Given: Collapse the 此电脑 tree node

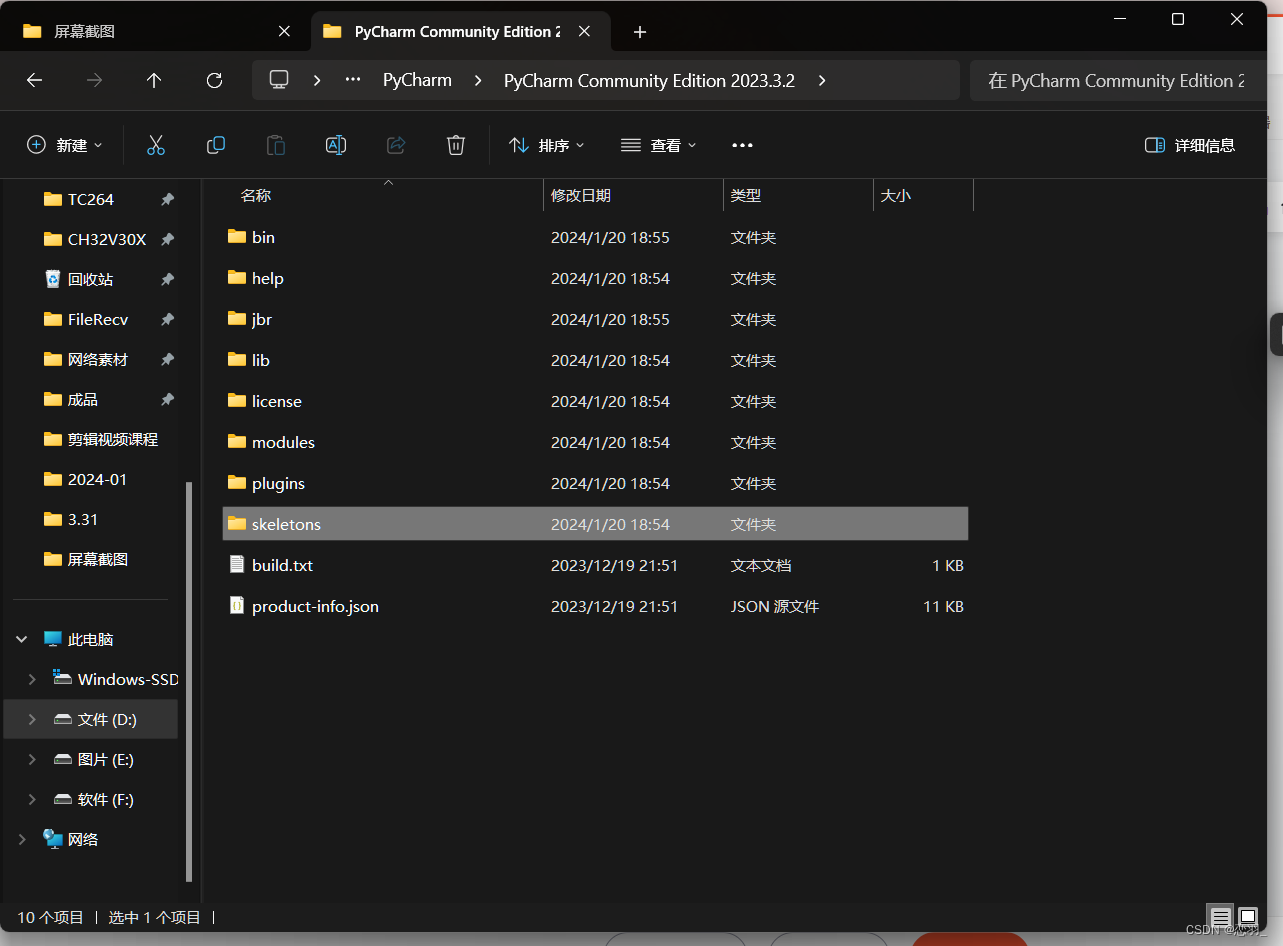Looking at the screenshot, I should [x=22, y=639].
